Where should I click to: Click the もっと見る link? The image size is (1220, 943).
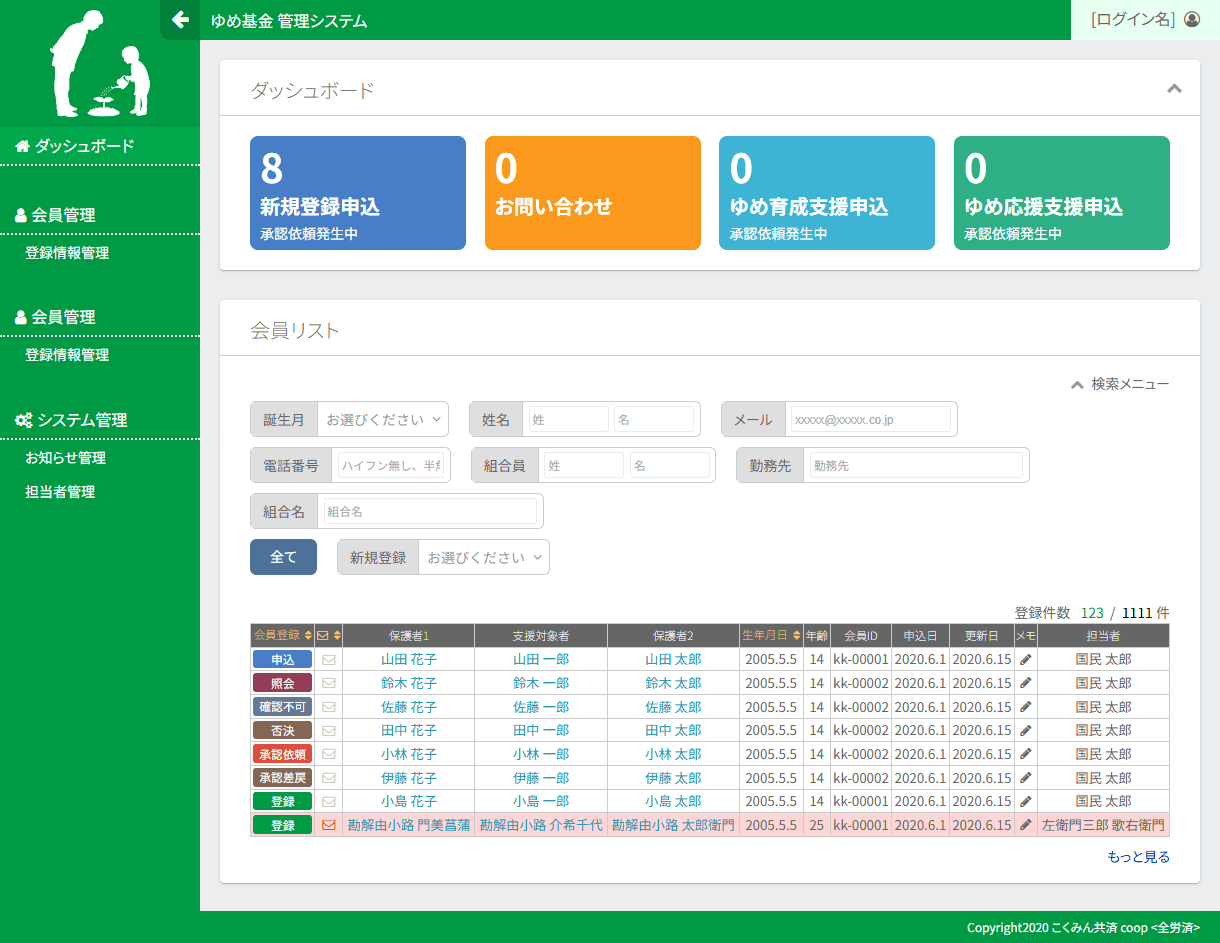tap(1138, 857)
